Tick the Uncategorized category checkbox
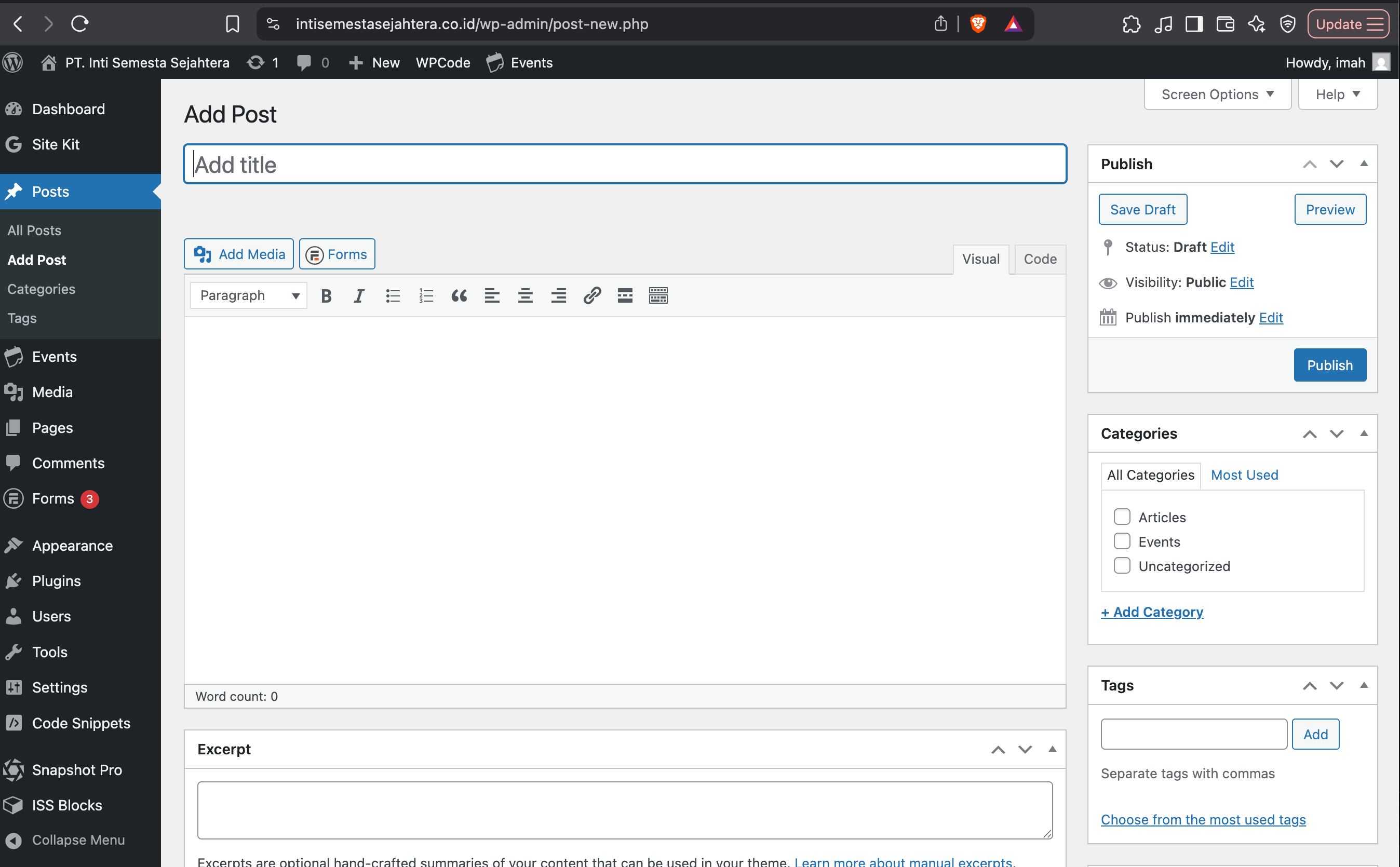The height and width of the screenshot is (867, 1400). click(1122, 565)
